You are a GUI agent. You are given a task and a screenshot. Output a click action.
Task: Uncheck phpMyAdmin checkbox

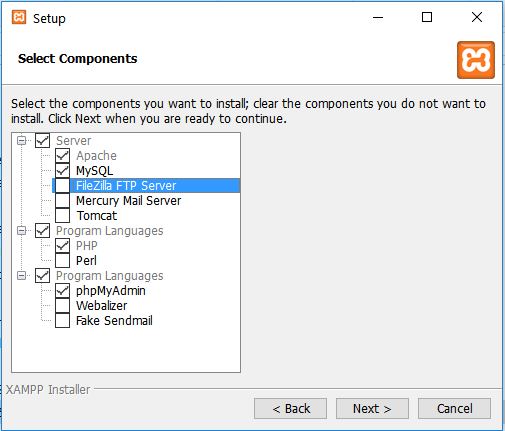pyautogui.click(x=62, y=291)
